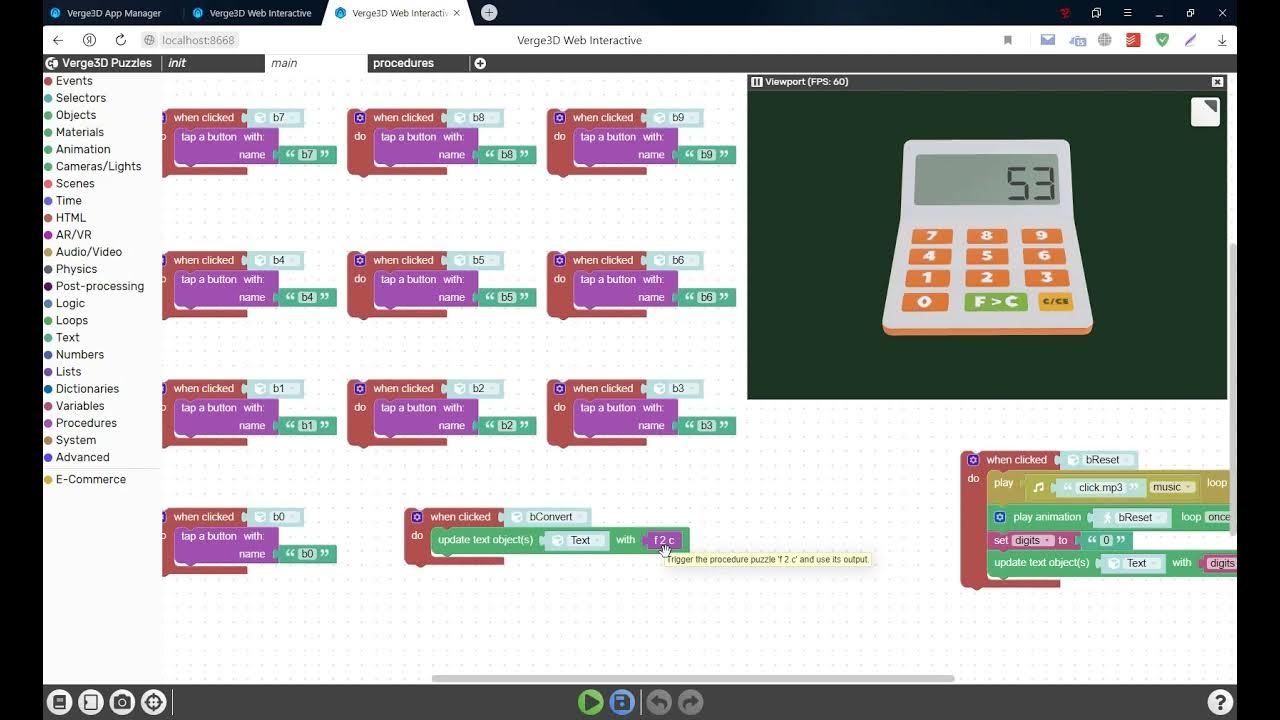
Task: Click the f 2 c procedure block
Action: click(x=664, y=540)
